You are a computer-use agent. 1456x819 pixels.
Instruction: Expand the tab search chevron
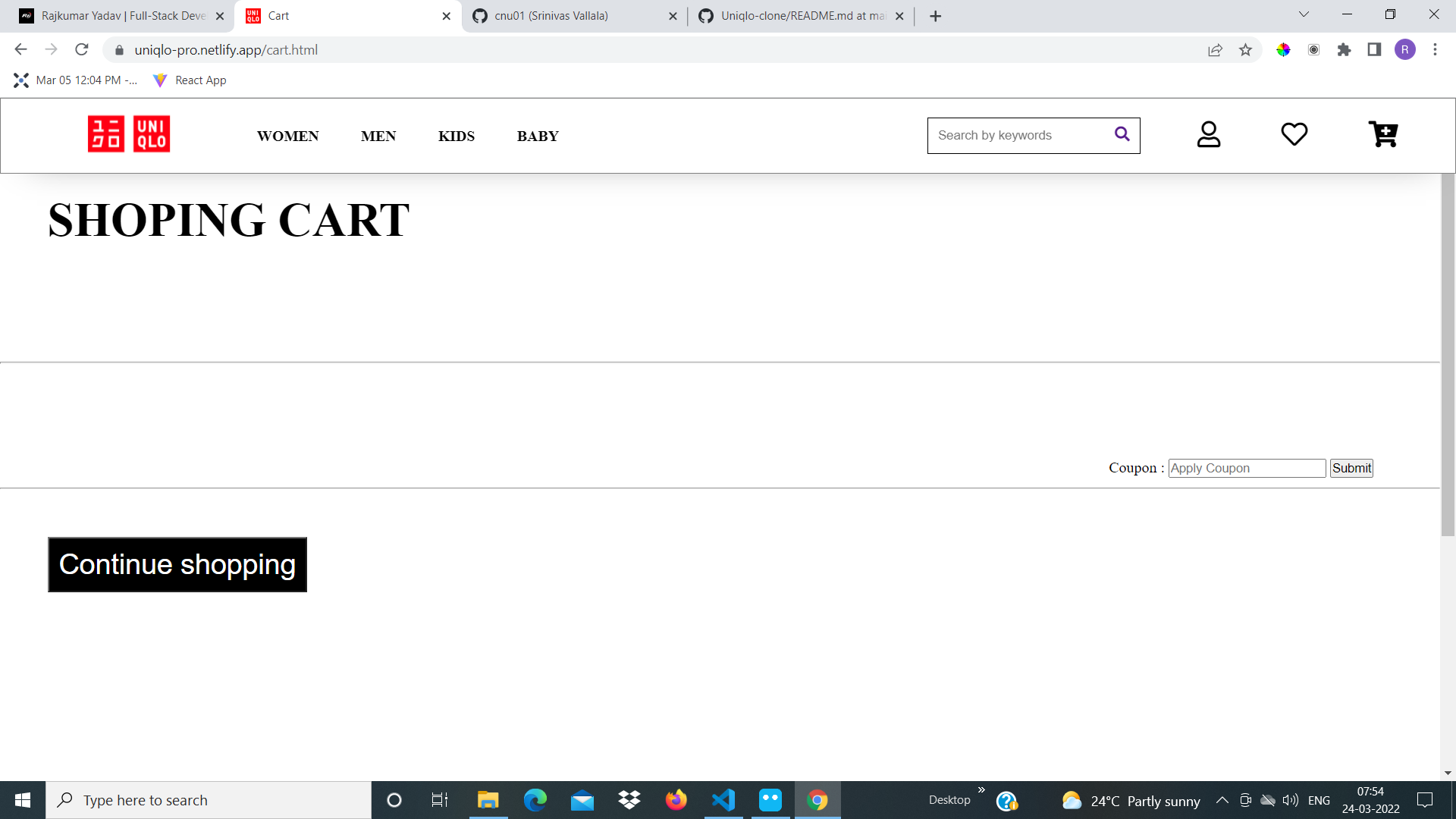point(1304,14)
